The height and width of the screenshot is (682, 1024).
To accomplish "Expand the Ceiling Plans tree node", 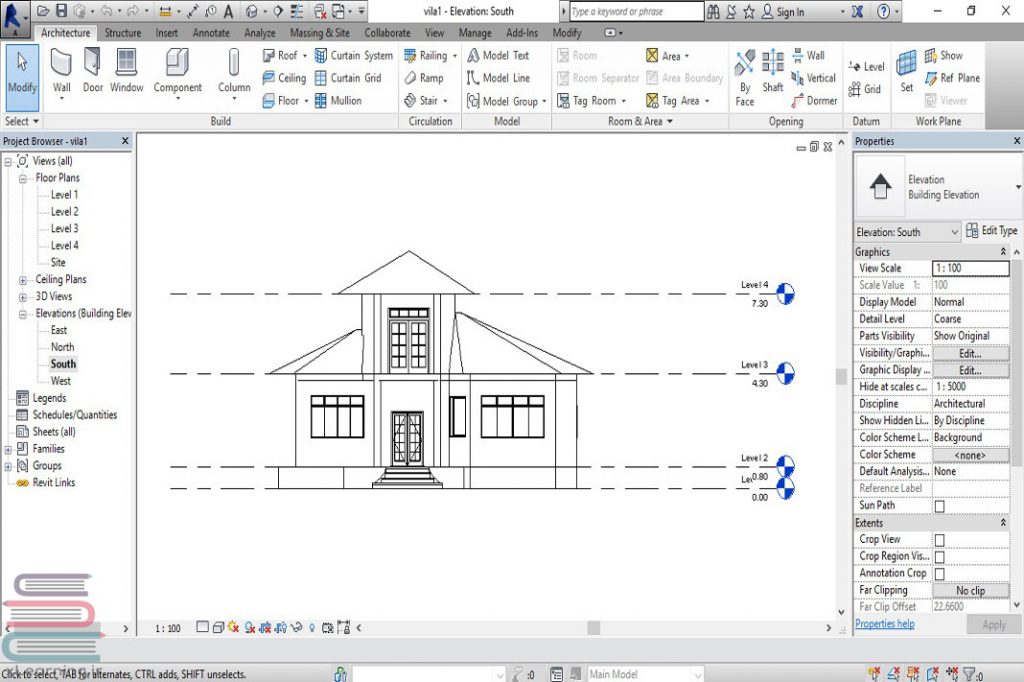I will 23,280.
